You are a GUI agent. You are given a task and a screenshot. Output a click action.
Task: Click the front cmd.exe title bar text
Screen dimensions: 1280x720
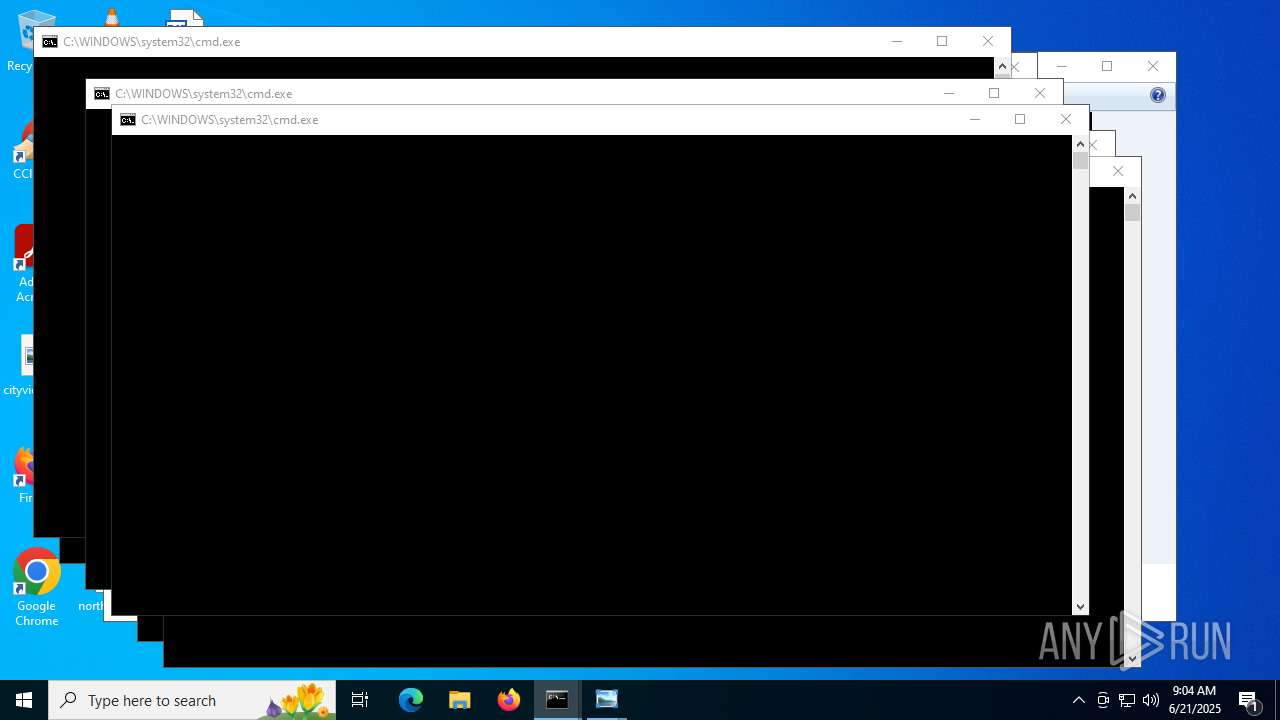(230, 120)
